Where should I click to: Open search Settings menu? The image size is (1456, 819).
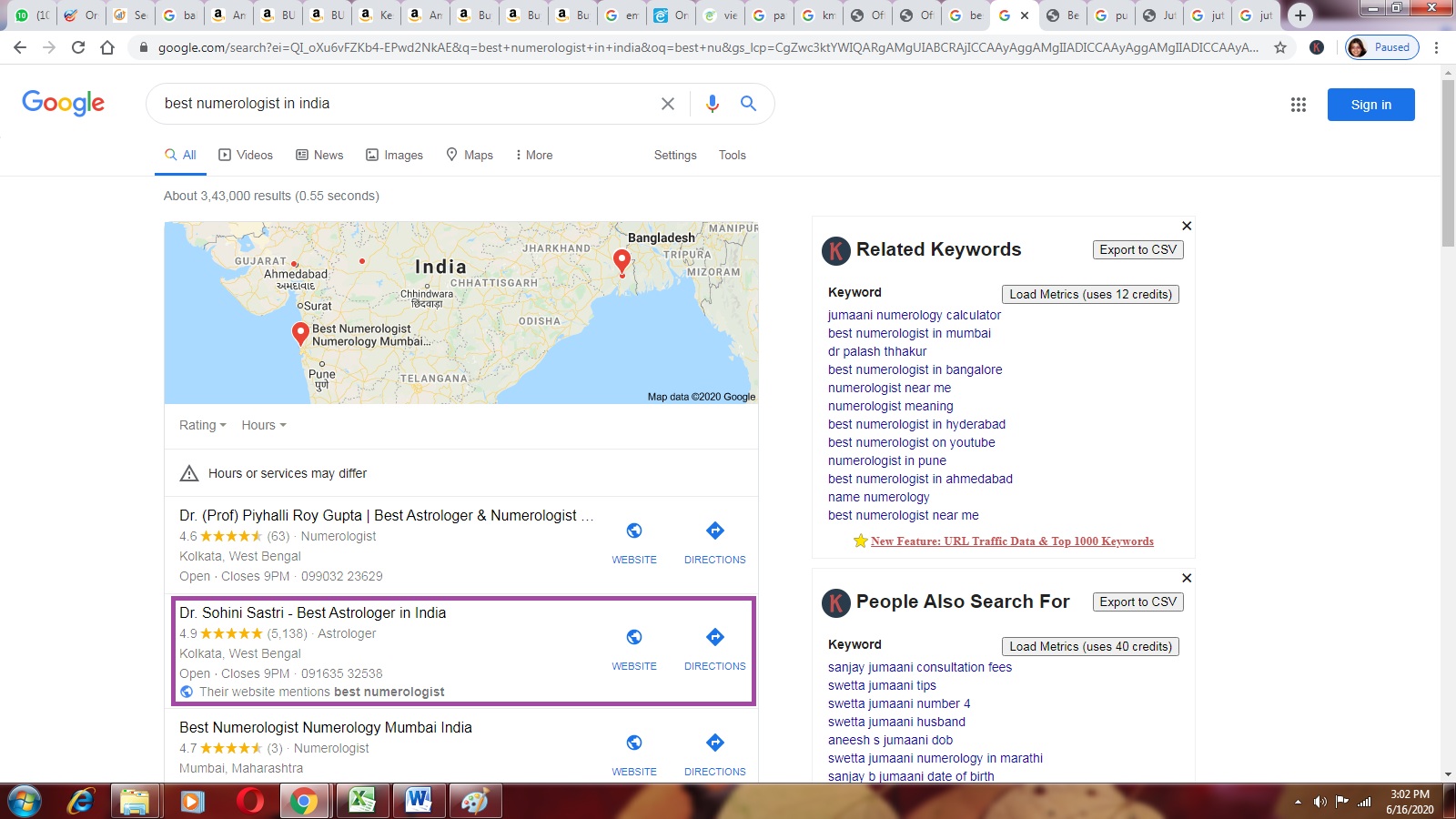tap(675, 155)
